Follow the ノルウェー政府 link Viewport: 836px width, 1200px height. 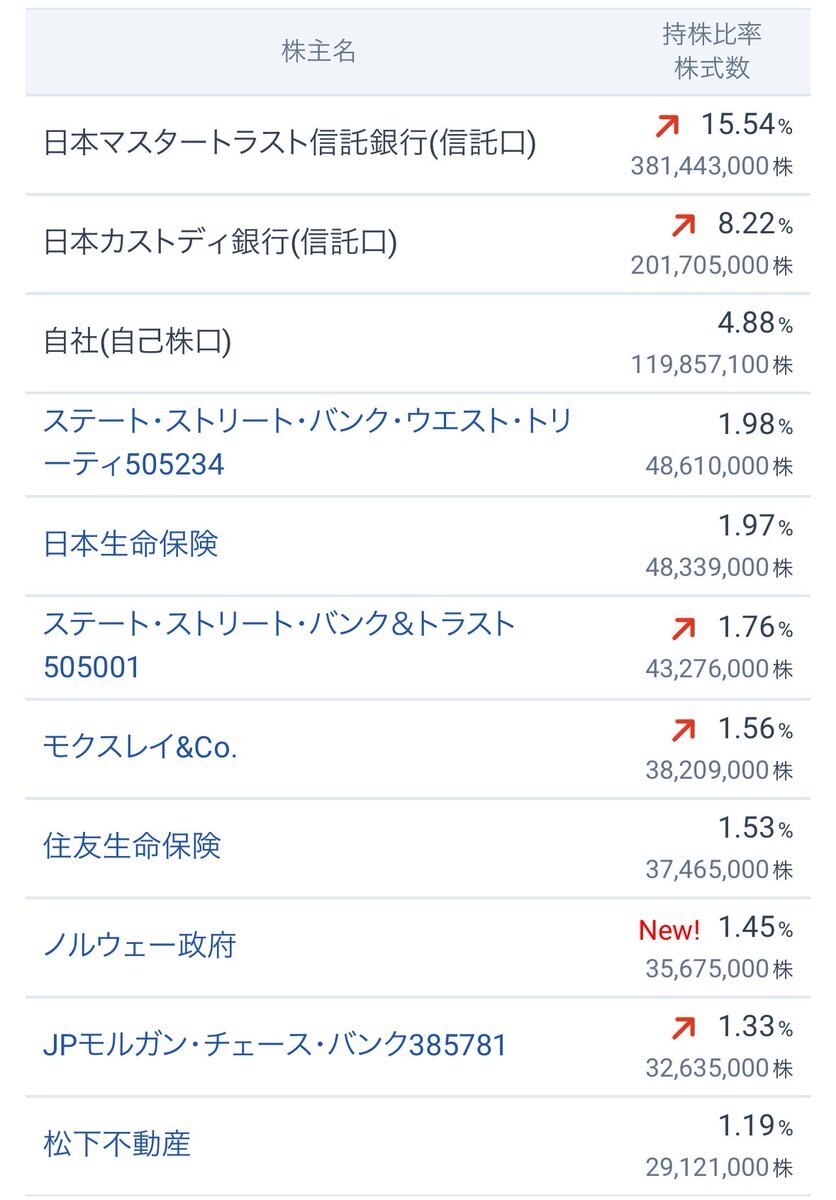tap(140, 945)
